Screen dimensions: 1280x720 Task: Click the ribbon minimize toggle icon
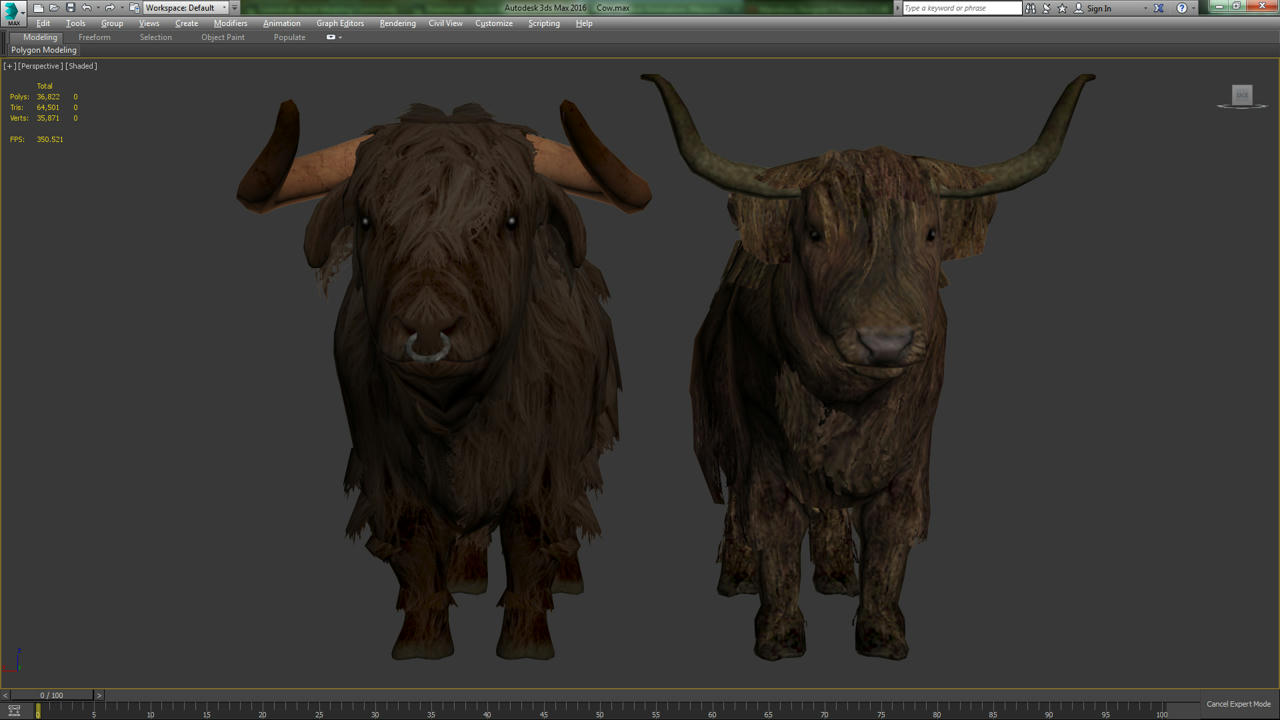[x=331, y=37]
